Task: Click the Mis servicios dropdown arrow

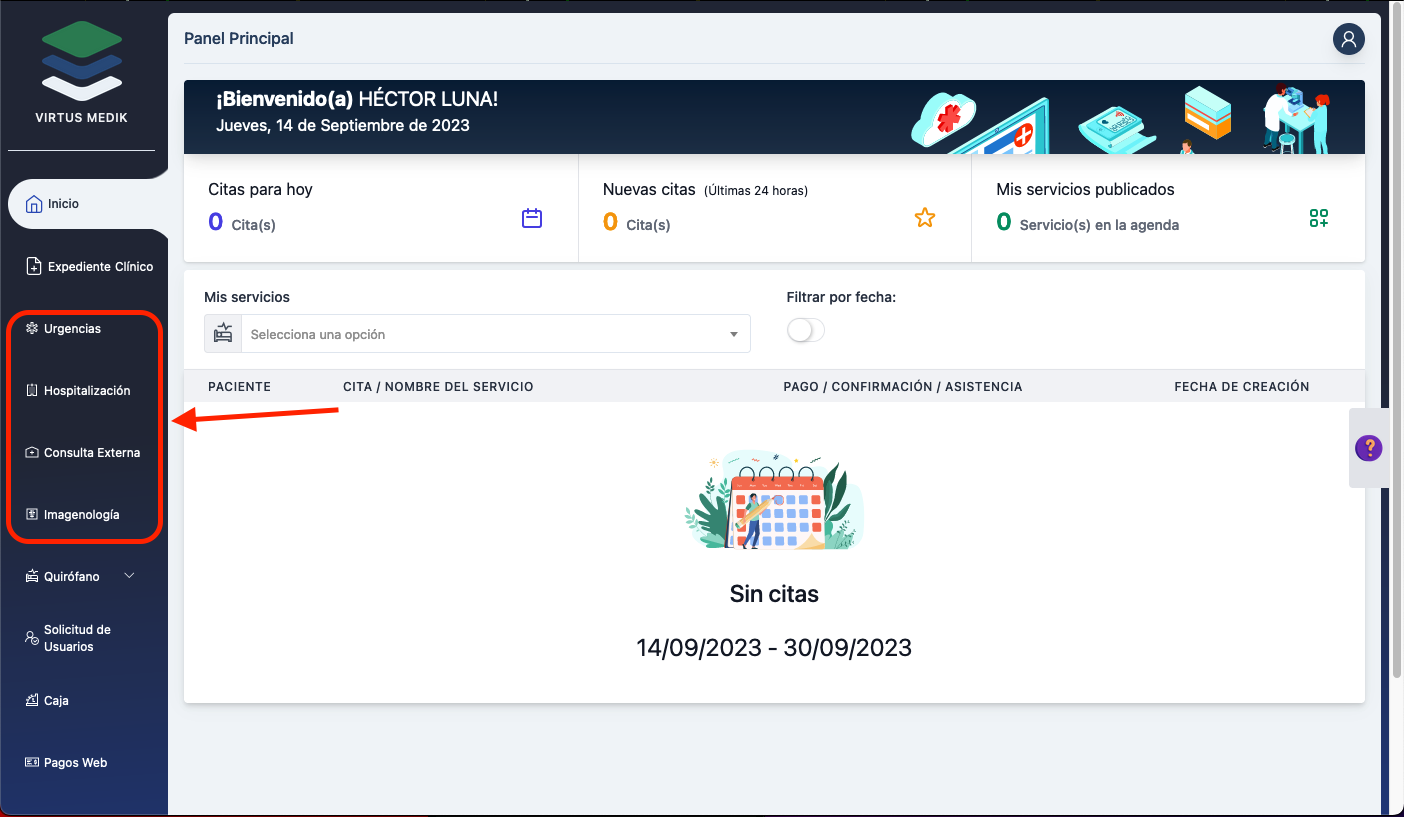Action: click(734, 335)
